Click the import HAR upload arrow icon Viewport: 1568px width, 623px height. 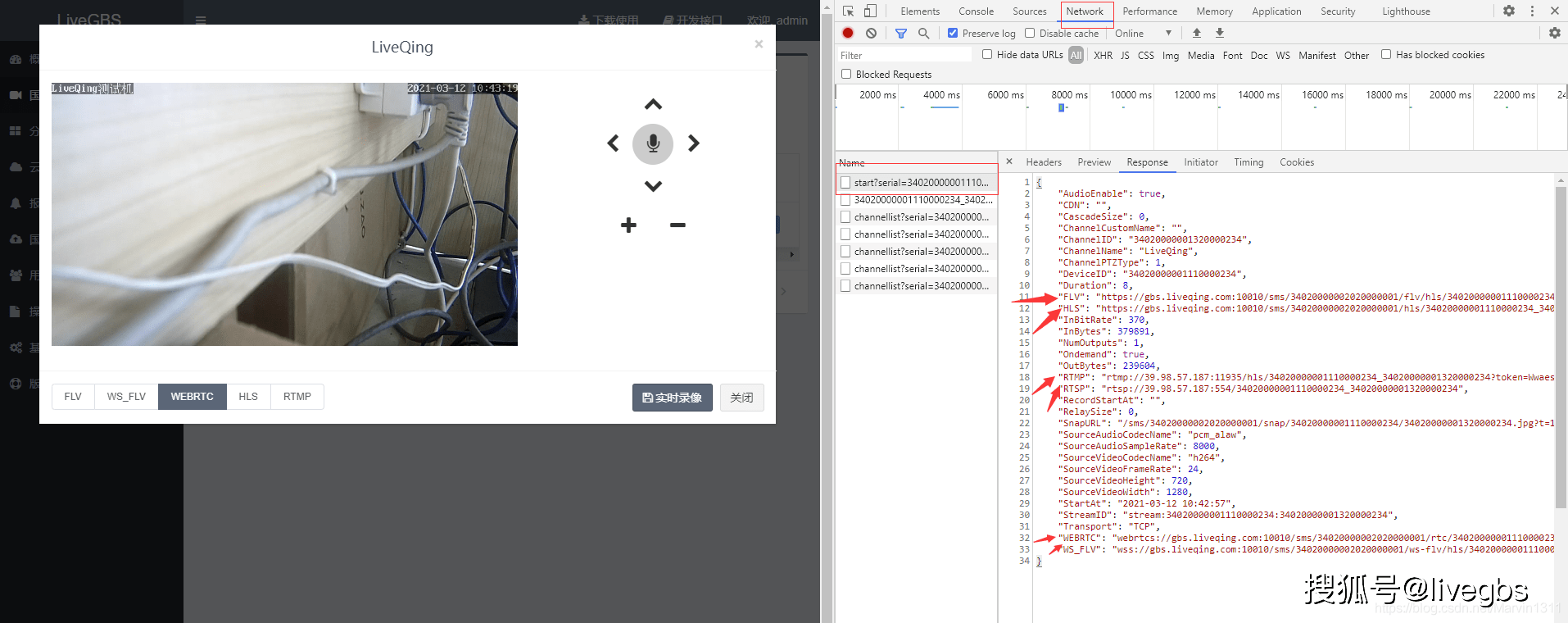tap(1197, 33)
